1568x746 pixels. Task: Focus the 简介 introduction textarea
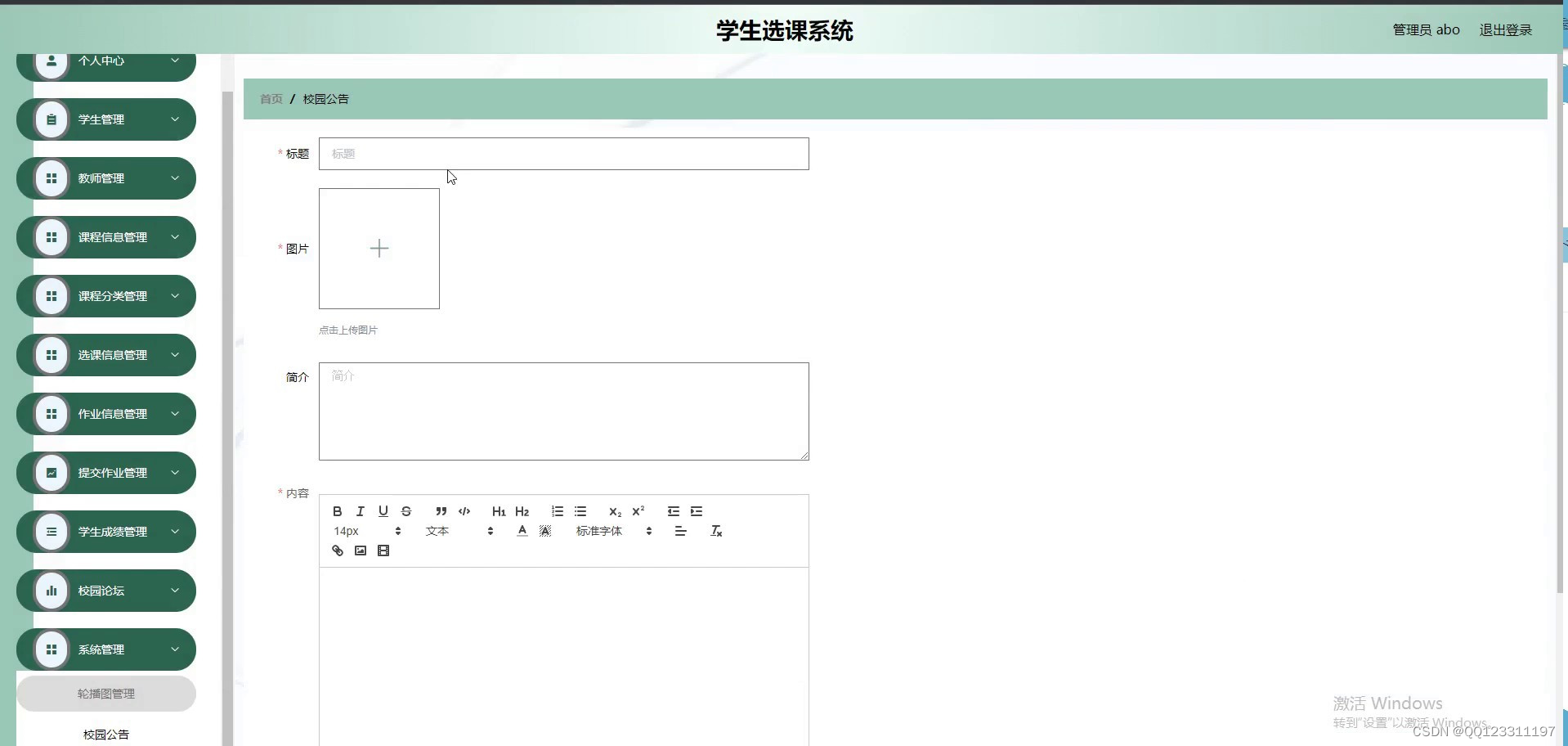pos(564,411)
